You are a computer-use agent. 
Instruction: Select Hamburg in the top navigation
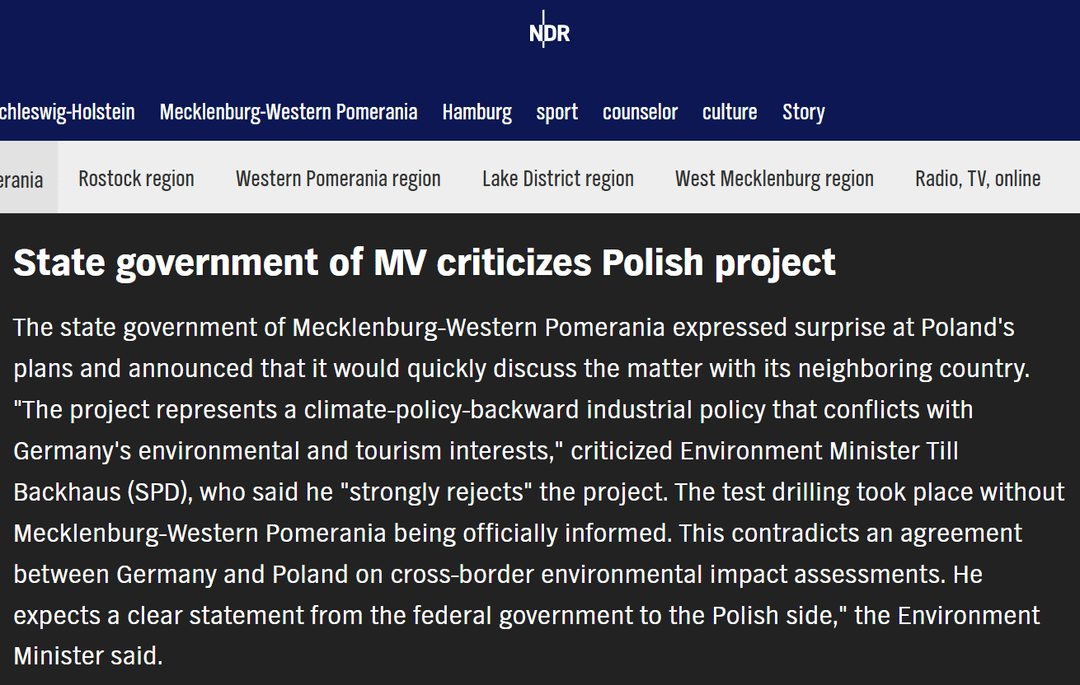477,112
